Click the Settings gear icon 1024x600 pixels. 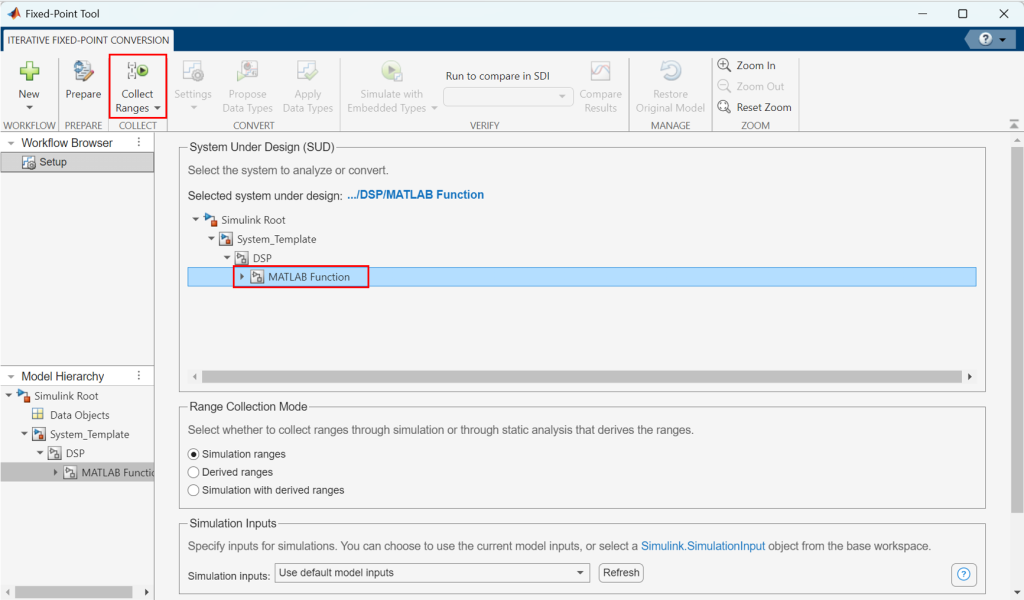point(193,71)
